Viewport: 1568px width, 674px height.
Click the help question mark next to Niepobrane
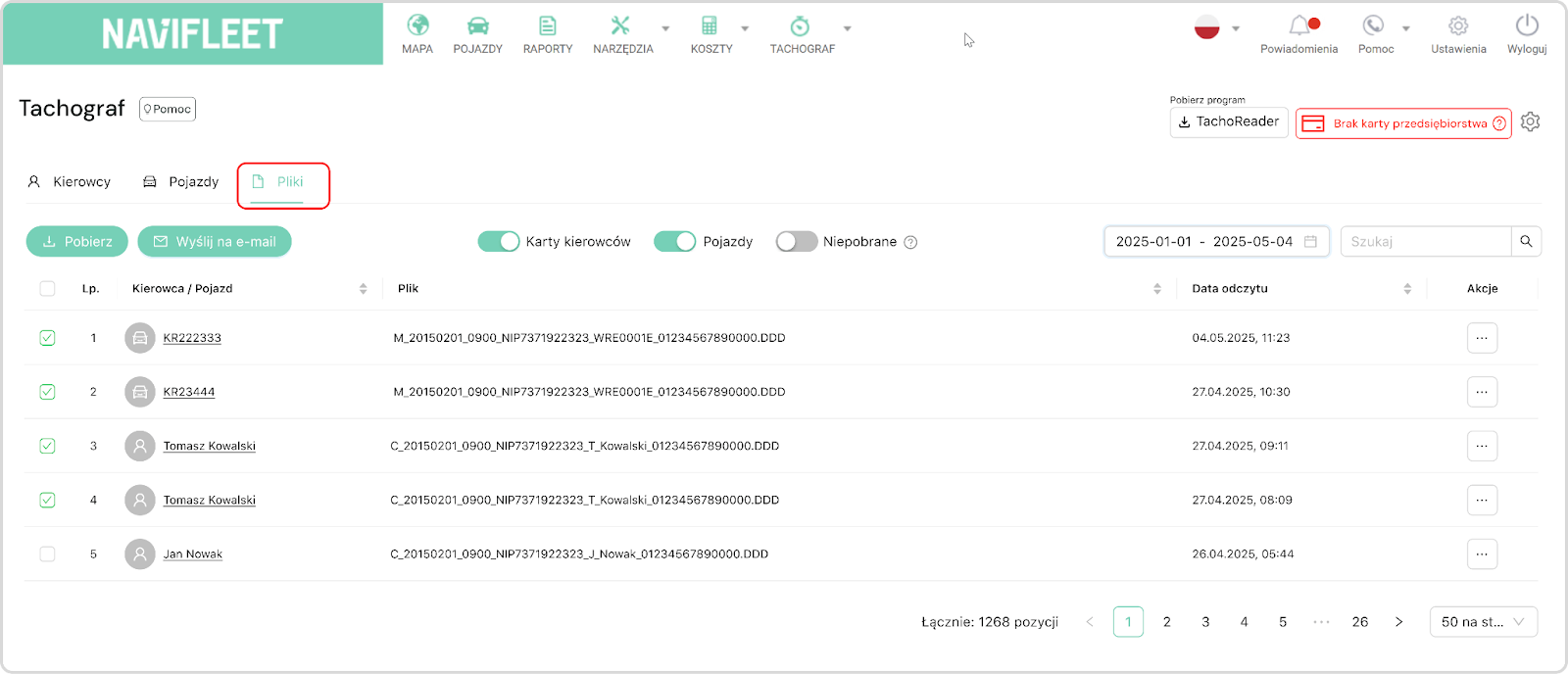pyautogui.click(x=910, y=242)
